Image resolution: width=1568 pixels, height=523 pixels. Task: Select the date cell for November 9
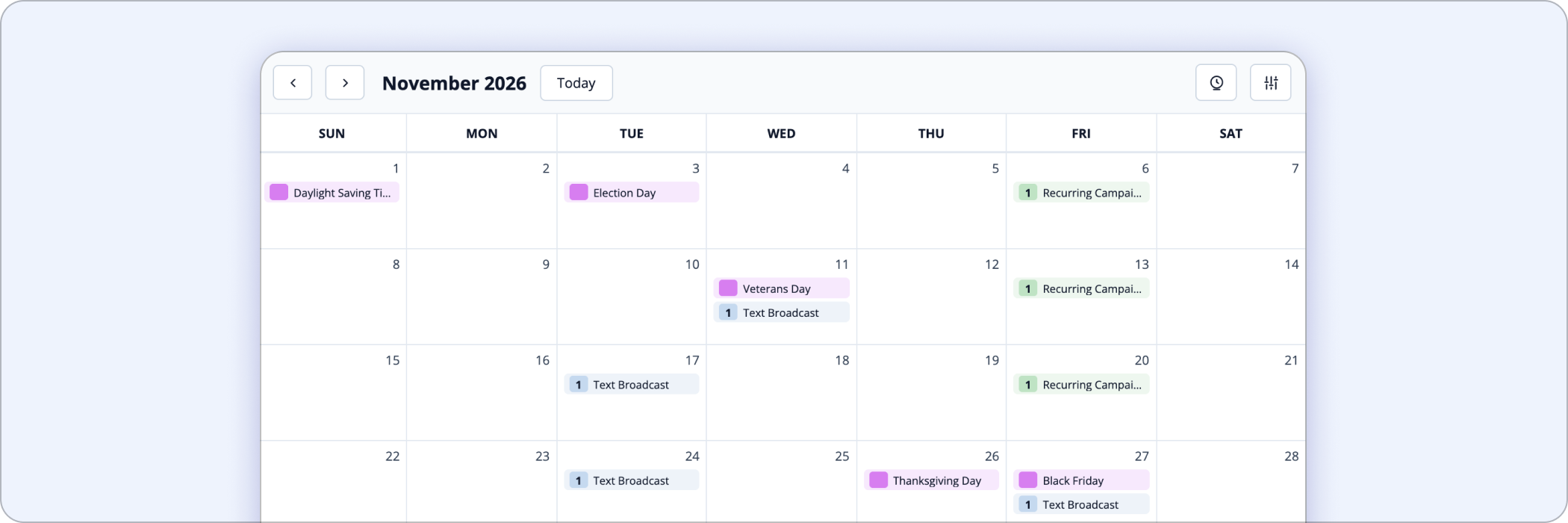point(482,297)
